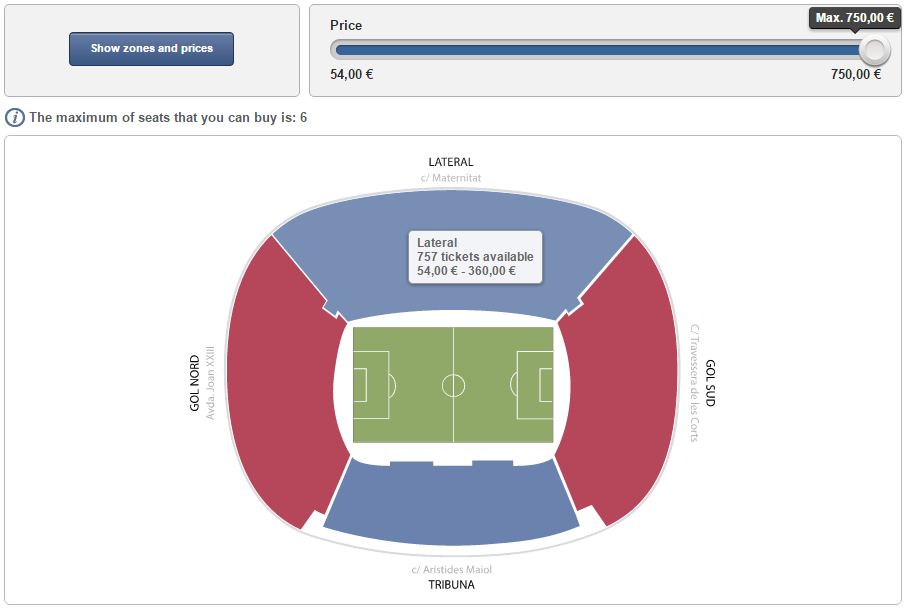Viewport: 909px width, 612px height.
Task: Click the centre circle of the pitch
Action: tap(453, 385)
